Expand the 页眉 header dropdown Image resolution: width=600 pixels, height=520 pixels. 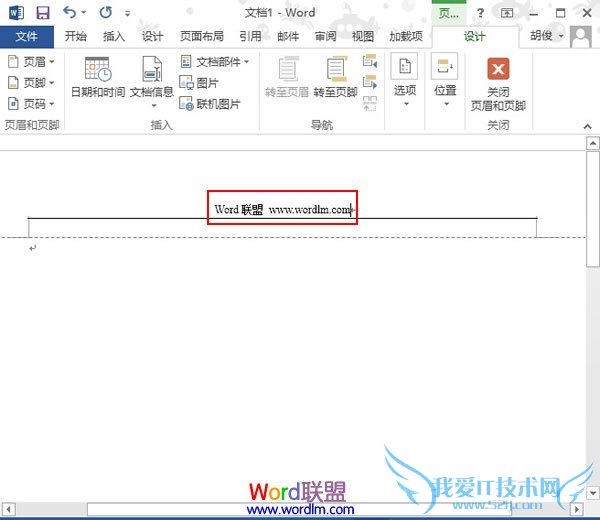pyautogui.click(x=31, y=62)
